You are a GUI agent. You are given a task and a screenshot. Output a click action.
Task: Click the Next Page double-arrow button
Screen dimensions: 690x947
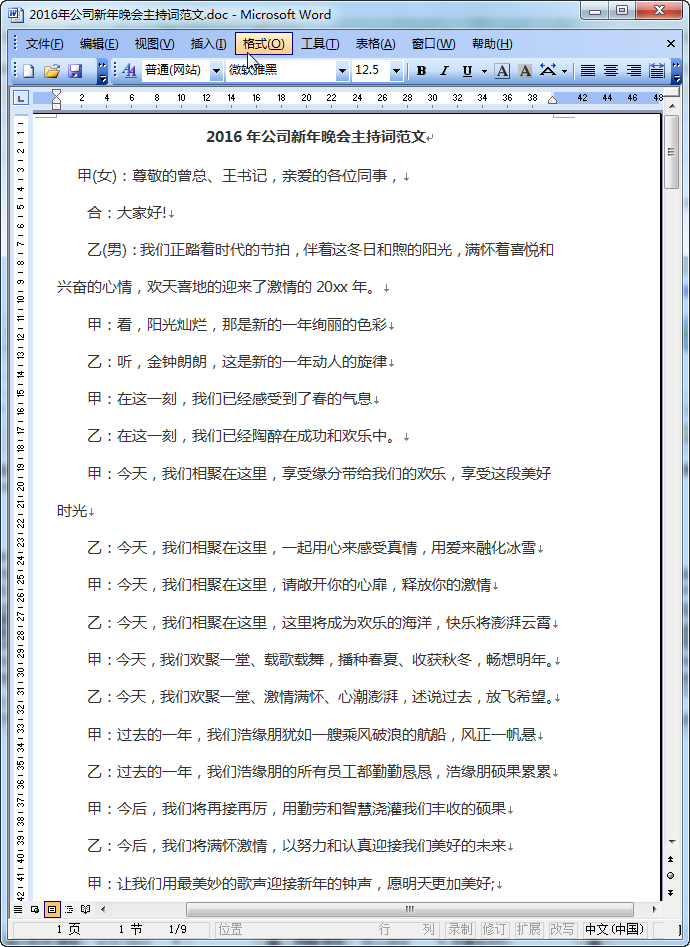click(x=671, y=892)
